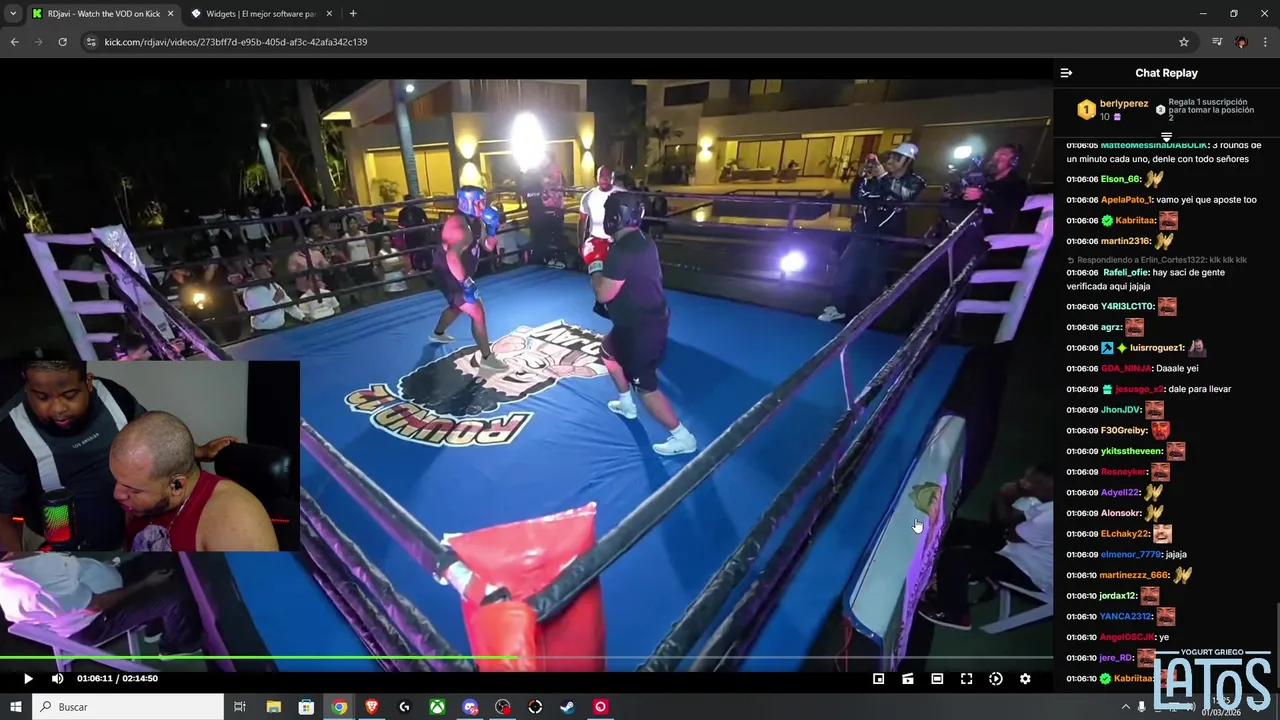Screen dimensions: 1280x720
Task: Click Y4RI3LC1T0's emote
Action: point(1167,307)
